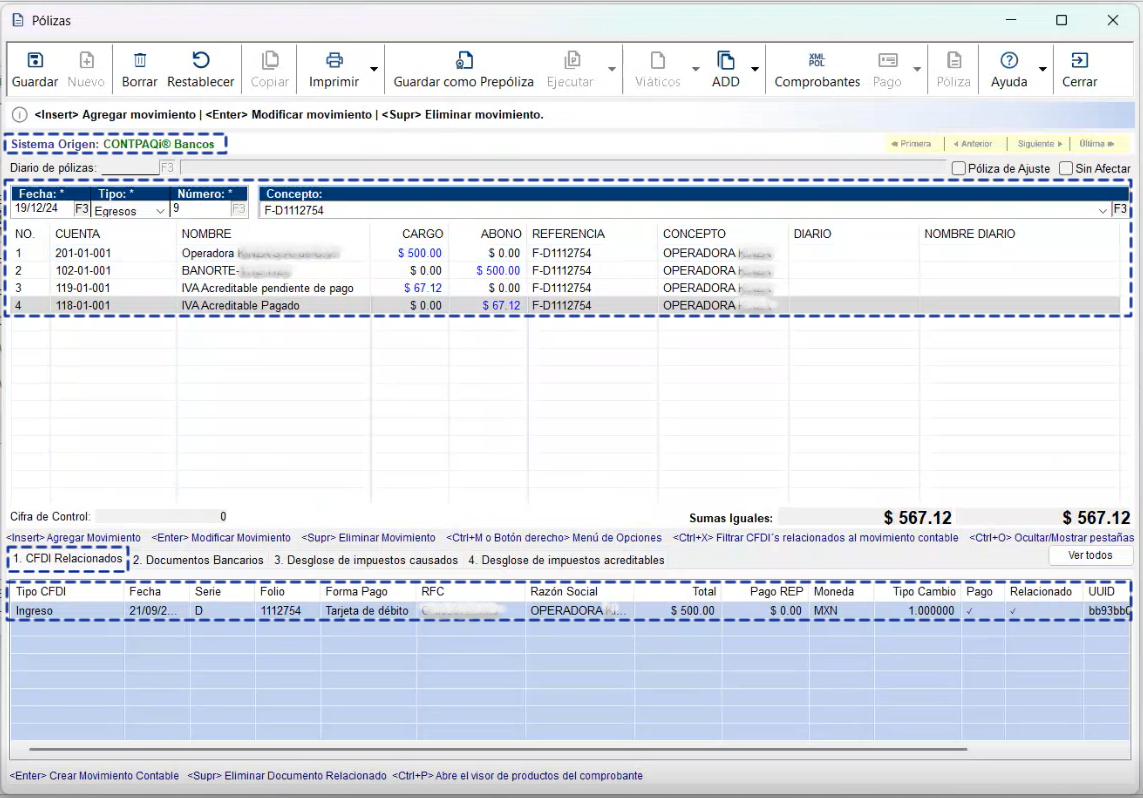Click the Guardar save icon
The image size is (1143, 798).
point(34,61)
